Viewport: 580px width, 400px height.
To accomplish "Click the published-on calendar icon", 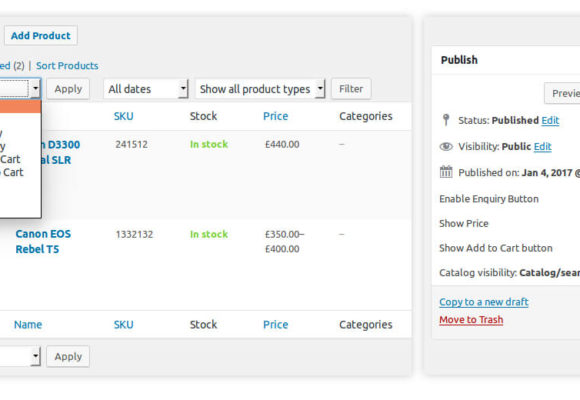I will click(446, 172).
